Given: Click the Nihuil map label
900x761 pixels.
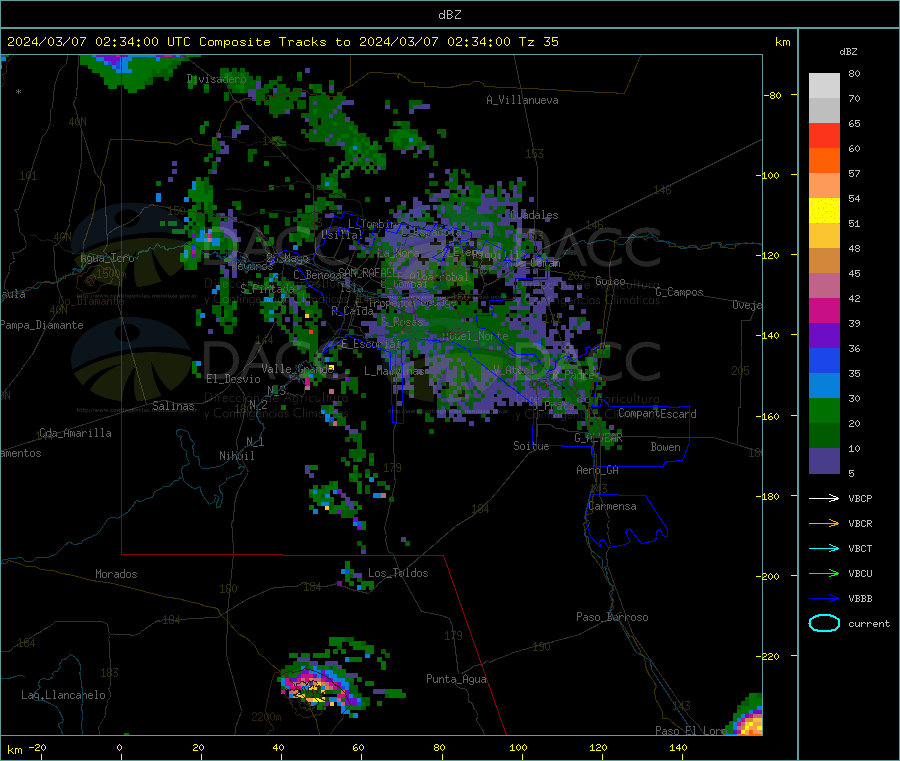Looking at the screenshot, I should point(236,456).
